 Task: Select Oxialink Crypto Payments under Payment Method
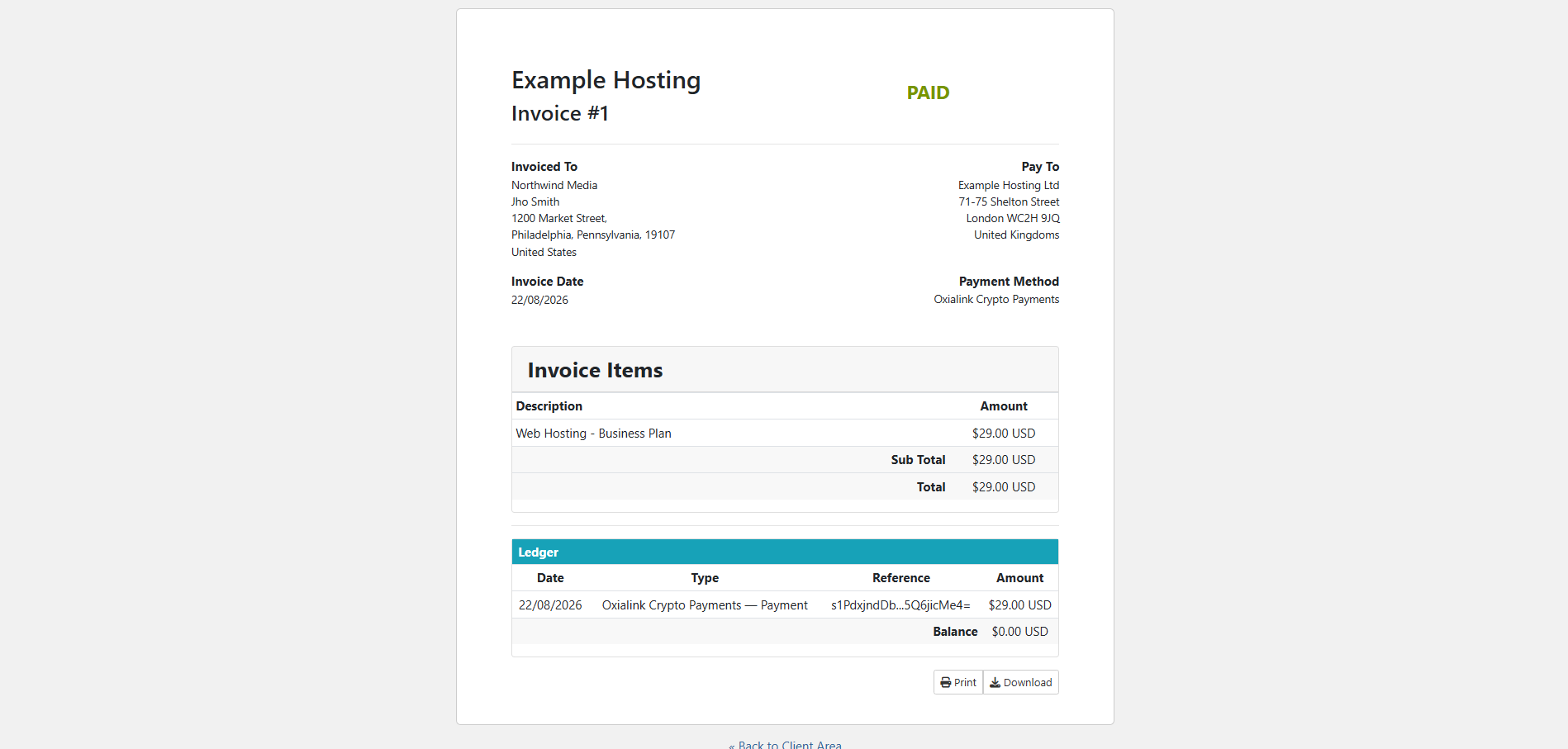click(996, 299)
